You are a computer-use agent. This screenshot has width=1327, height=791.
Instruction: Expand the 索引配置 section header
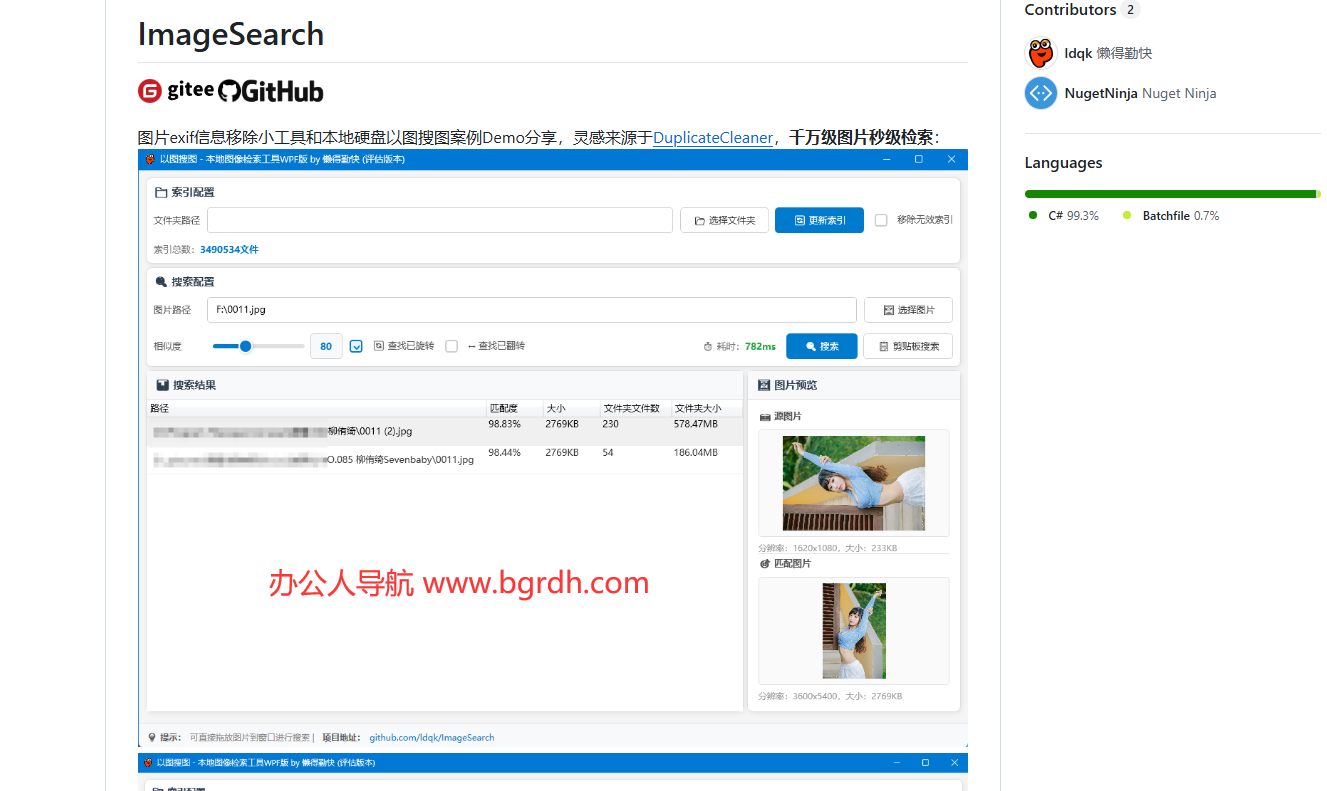coord(185,191)
